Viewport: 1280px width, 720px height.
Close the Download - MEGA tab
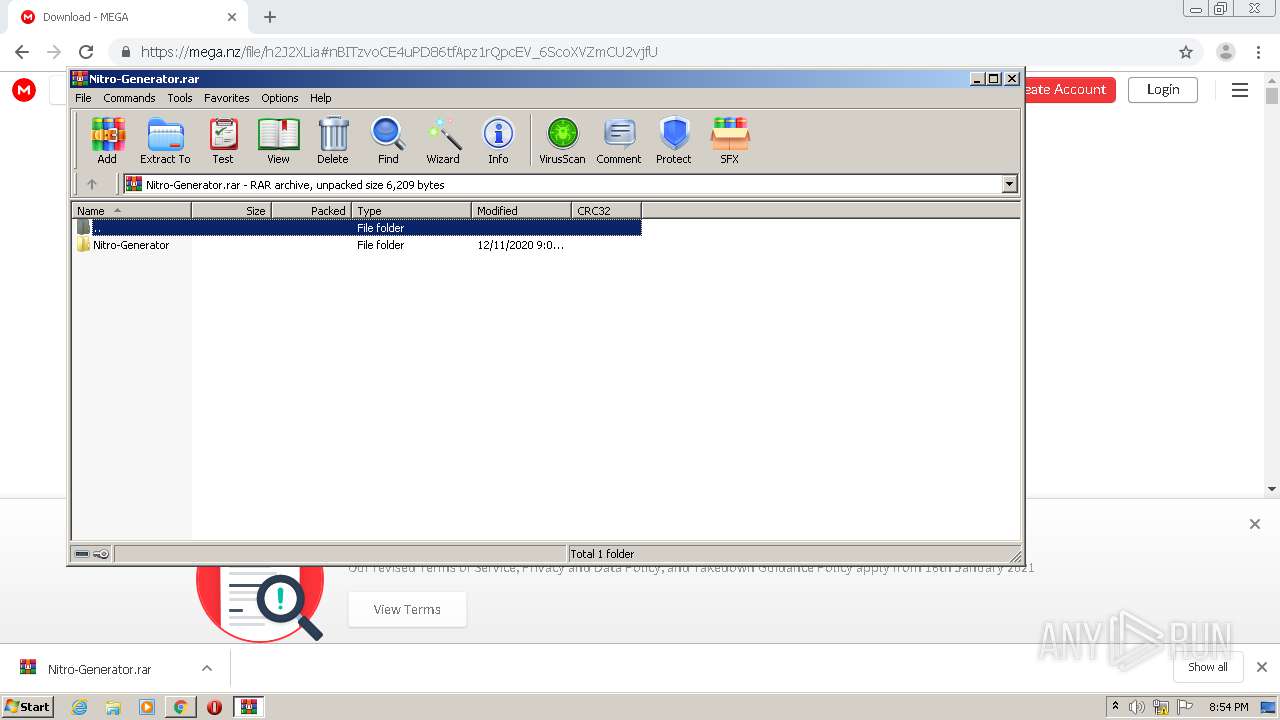pyautogui.click(x=232, y=17)
